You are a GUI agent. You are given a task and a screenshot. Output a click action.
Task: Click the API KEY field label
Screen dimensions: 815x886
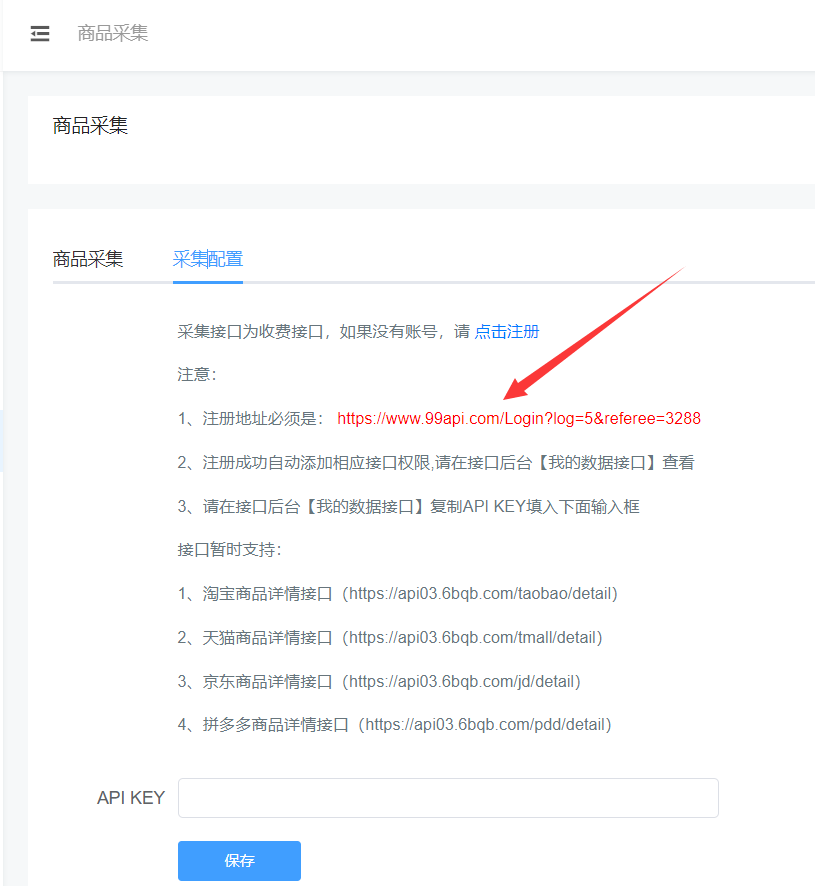131,798
